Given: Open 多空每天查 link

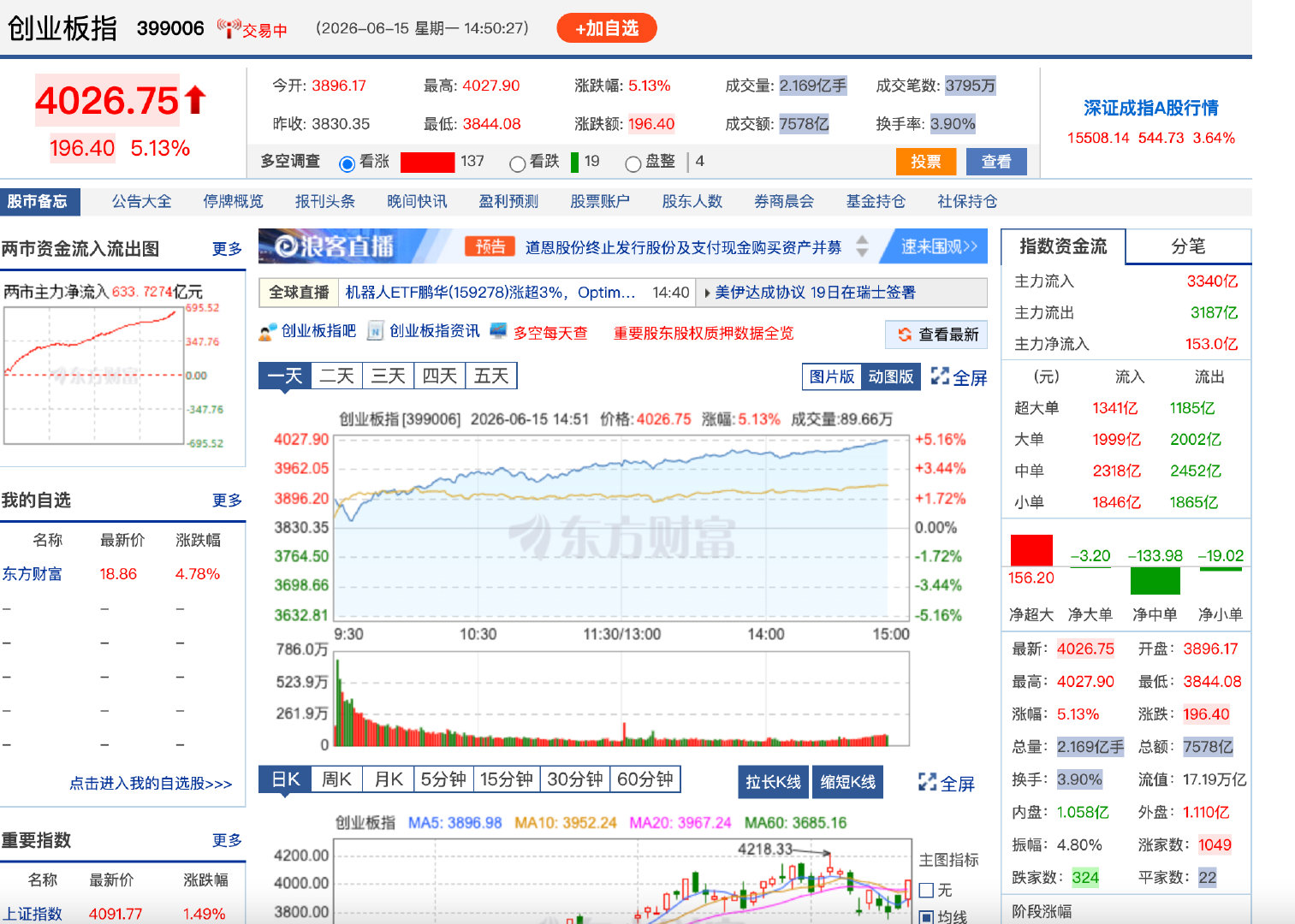Looking at the screenshot, I should [x=550, y=334].
